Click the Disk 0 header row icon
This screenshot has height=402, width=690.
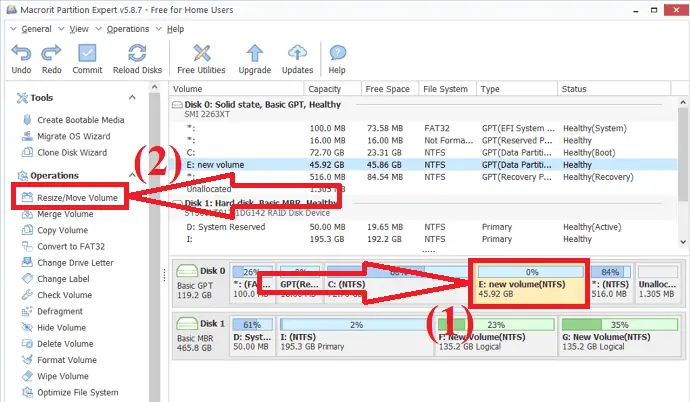pyautogui.click(x=177, y=105)
